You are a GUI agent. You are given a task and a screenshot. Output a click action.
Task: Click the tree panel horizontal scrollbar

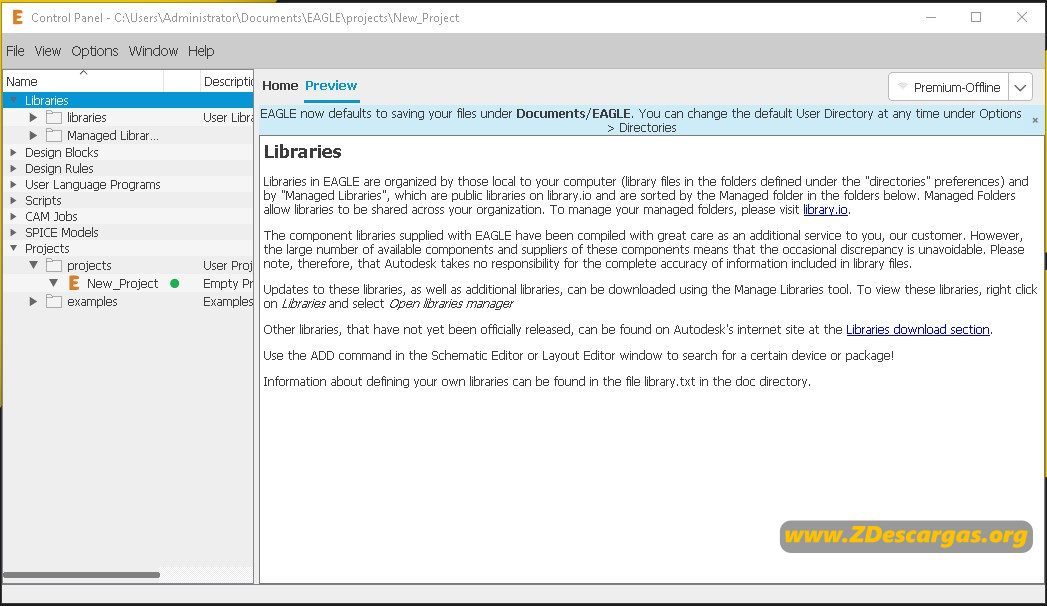click(x=81, y=575)
